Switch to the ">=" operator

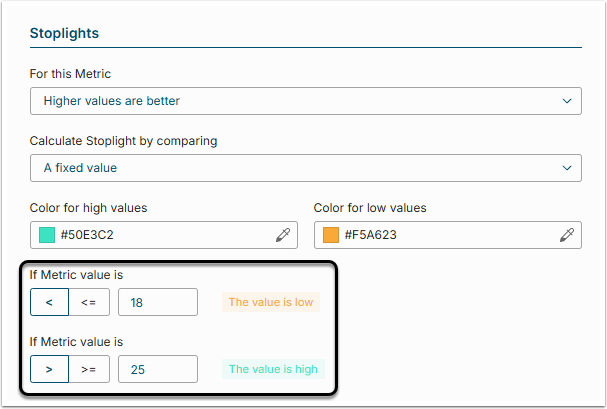click(x=88, y=369)
